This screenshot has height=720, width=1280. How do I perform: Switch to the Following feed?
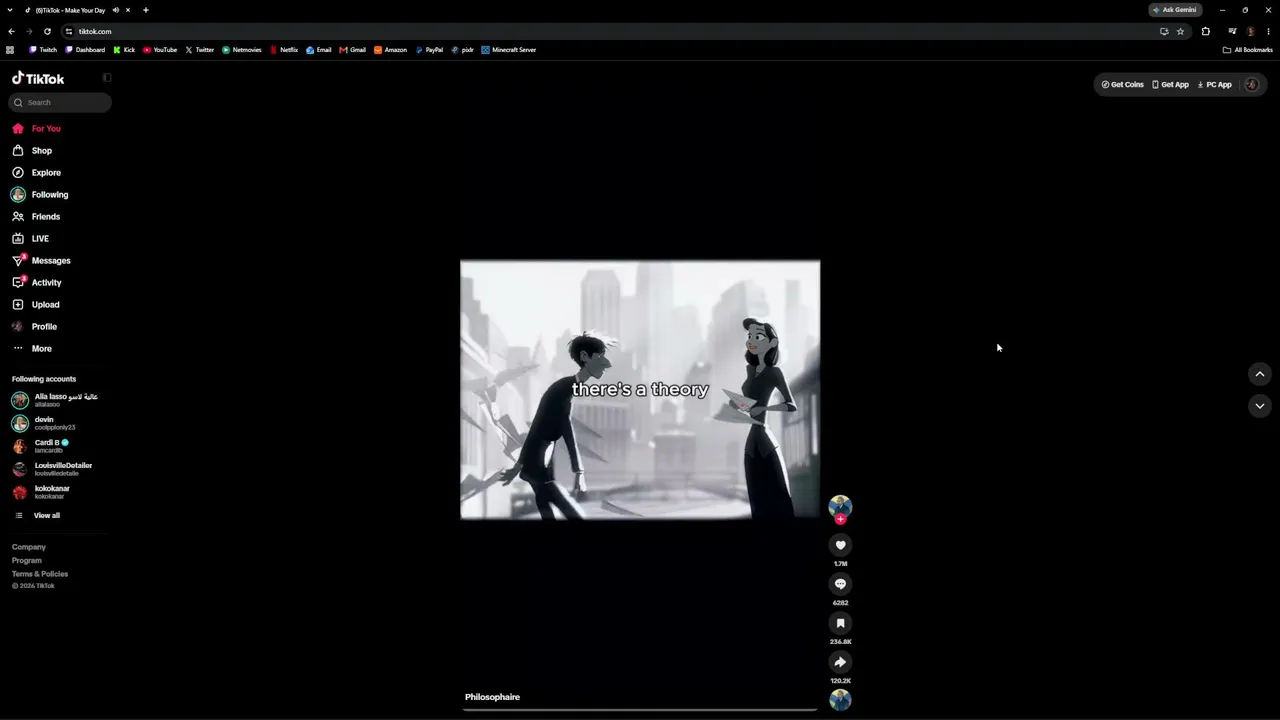click(40, 195)
